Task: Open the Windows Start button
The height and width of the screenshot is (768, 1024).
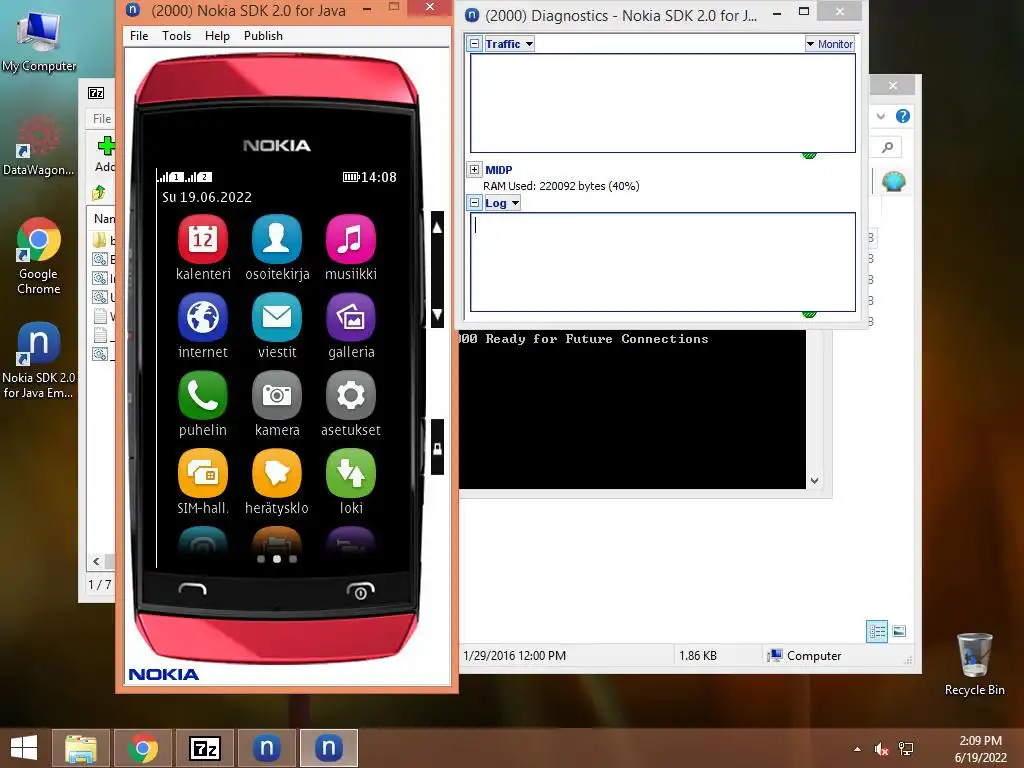Action: 24,748
